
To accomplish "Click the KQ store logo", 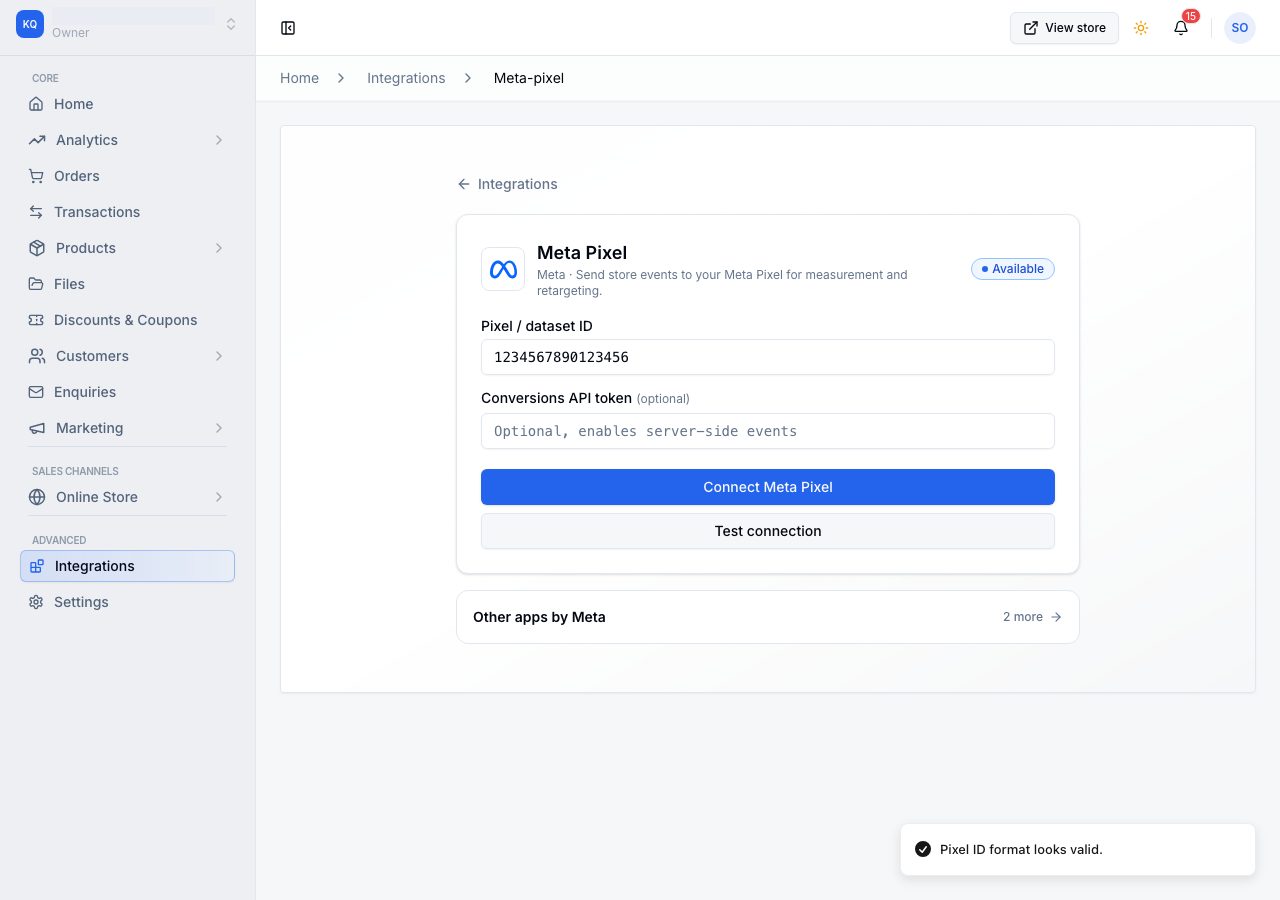I will 30,24.
